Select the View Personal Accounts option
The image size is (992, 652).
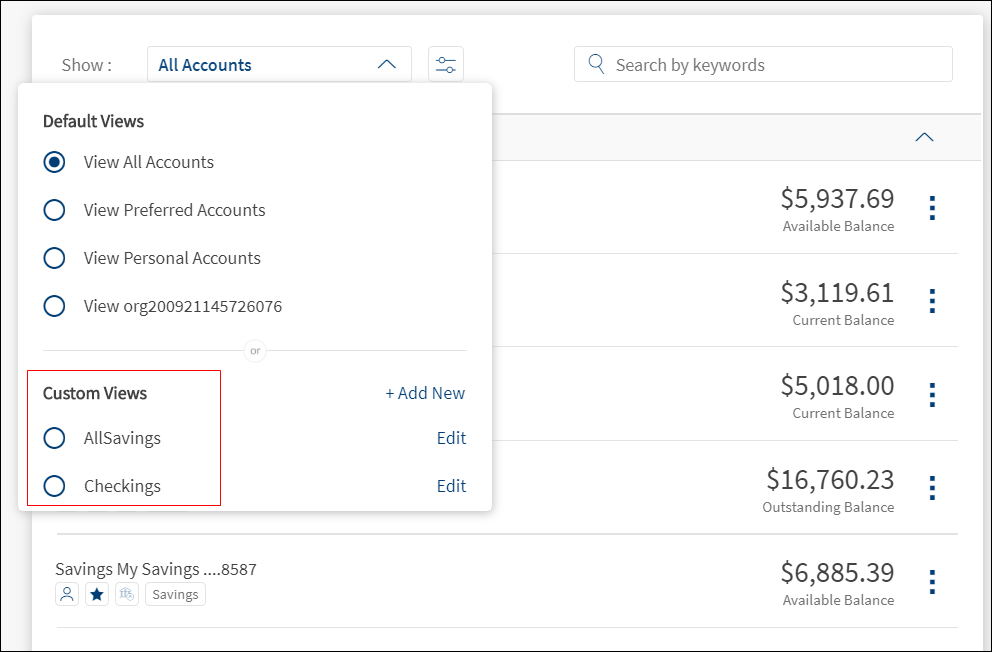point(55,258)
